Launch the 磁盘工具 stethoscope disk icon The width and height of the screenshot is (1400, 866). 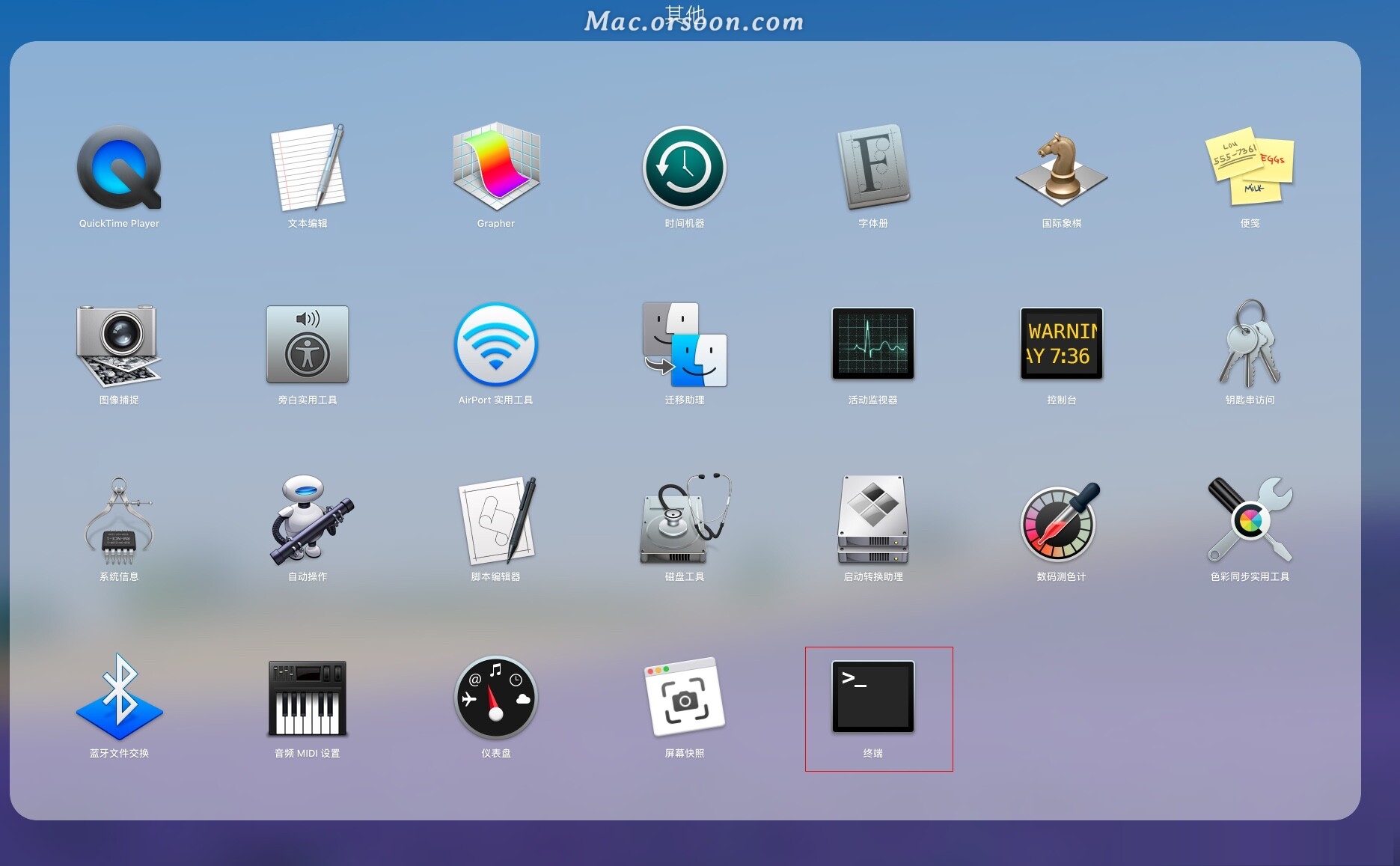click(685, 519)
